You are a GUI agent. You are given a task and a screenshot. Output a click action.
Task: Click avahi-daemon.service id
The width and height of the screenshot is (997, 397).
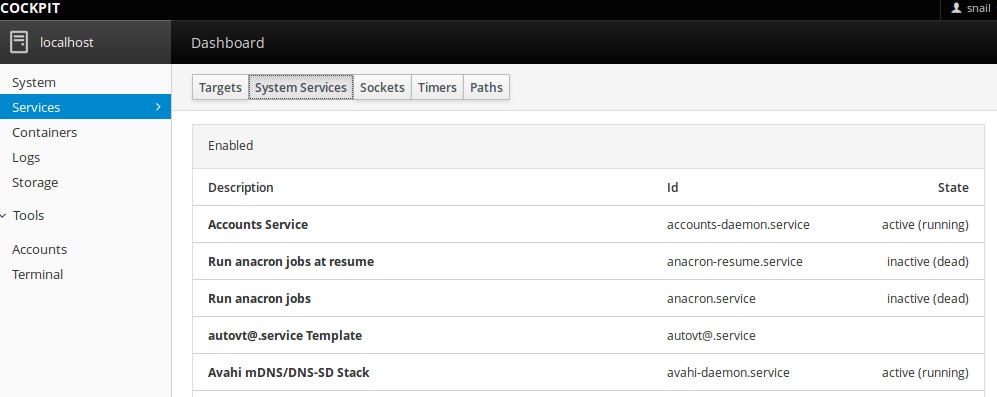point(728,372)
